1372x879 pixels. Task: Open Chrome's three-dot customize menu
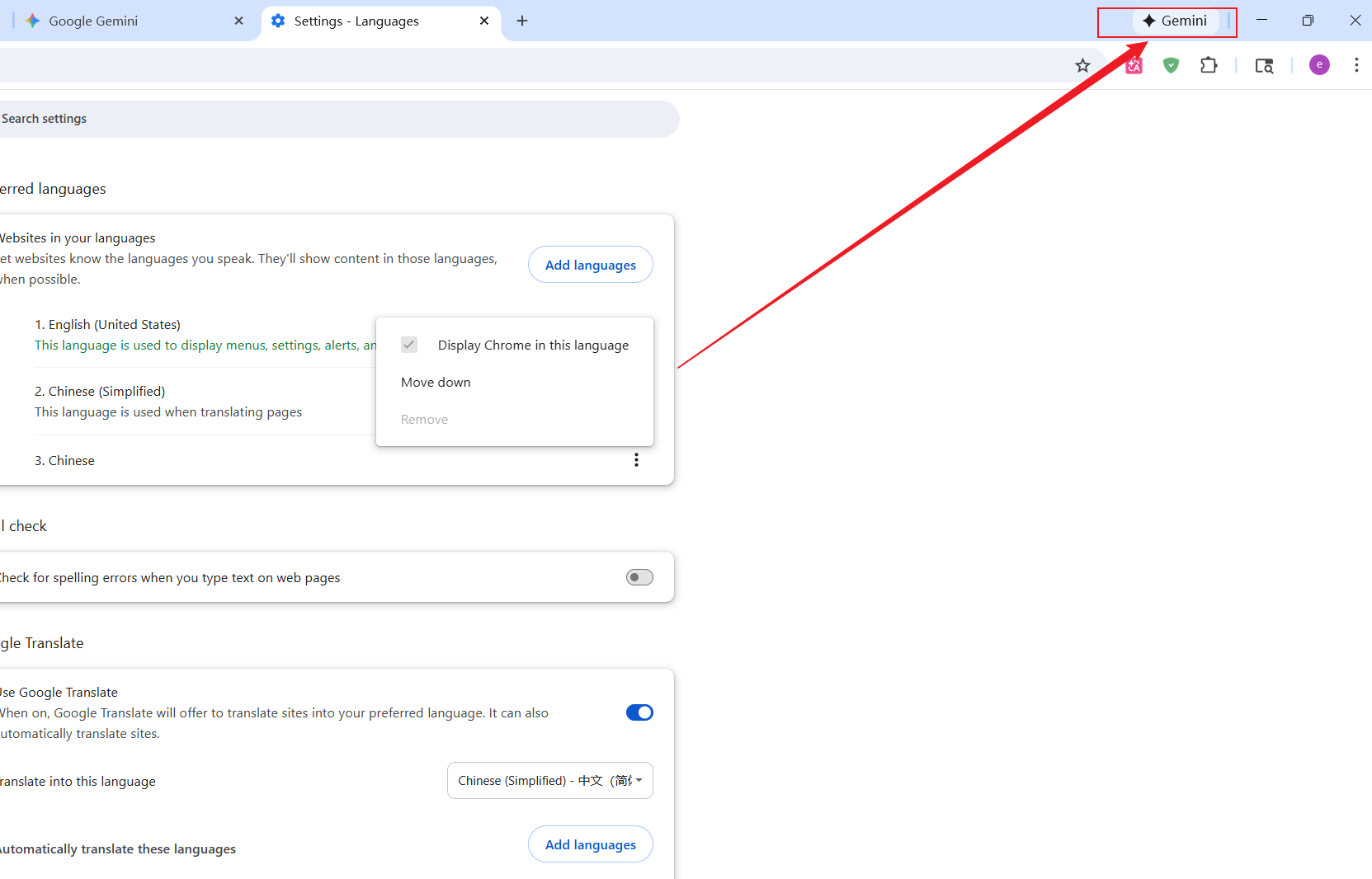[1357, 65]
